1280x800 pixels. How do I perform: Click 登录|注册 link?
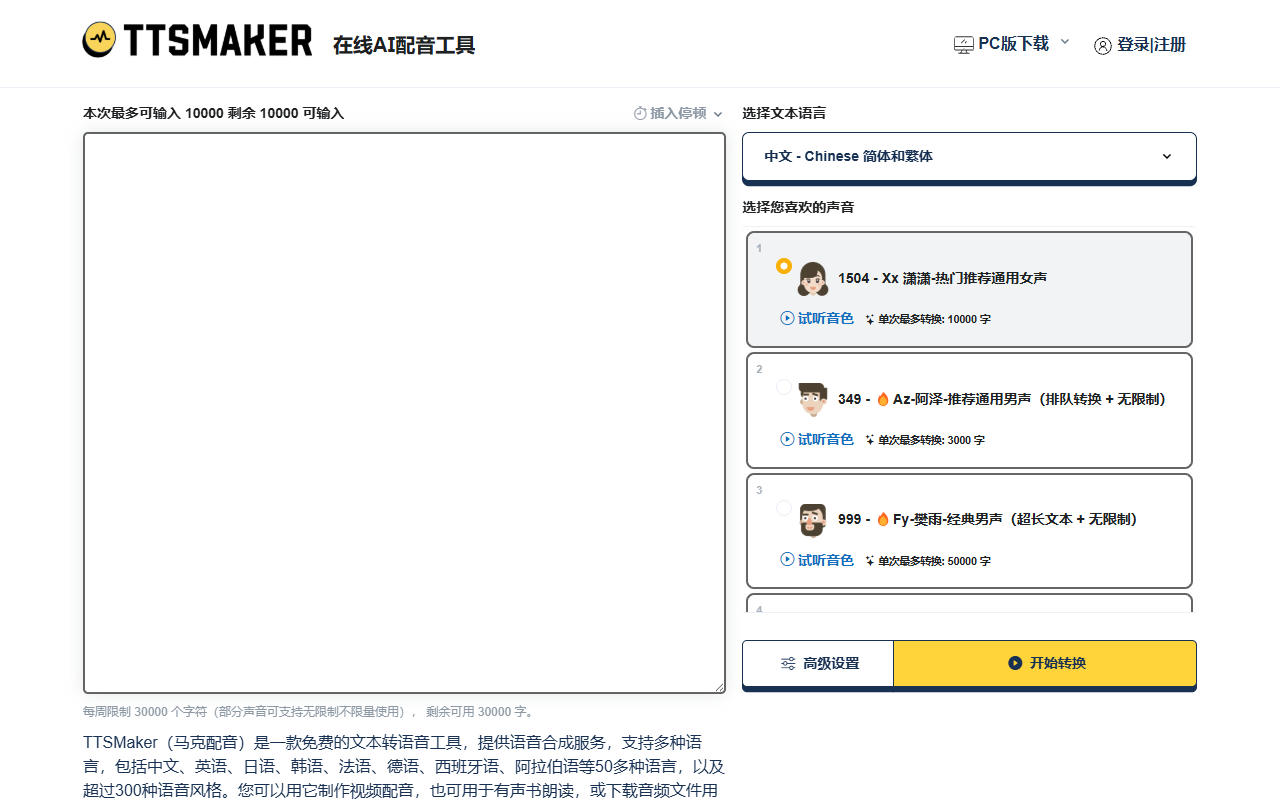(1151, 45)
